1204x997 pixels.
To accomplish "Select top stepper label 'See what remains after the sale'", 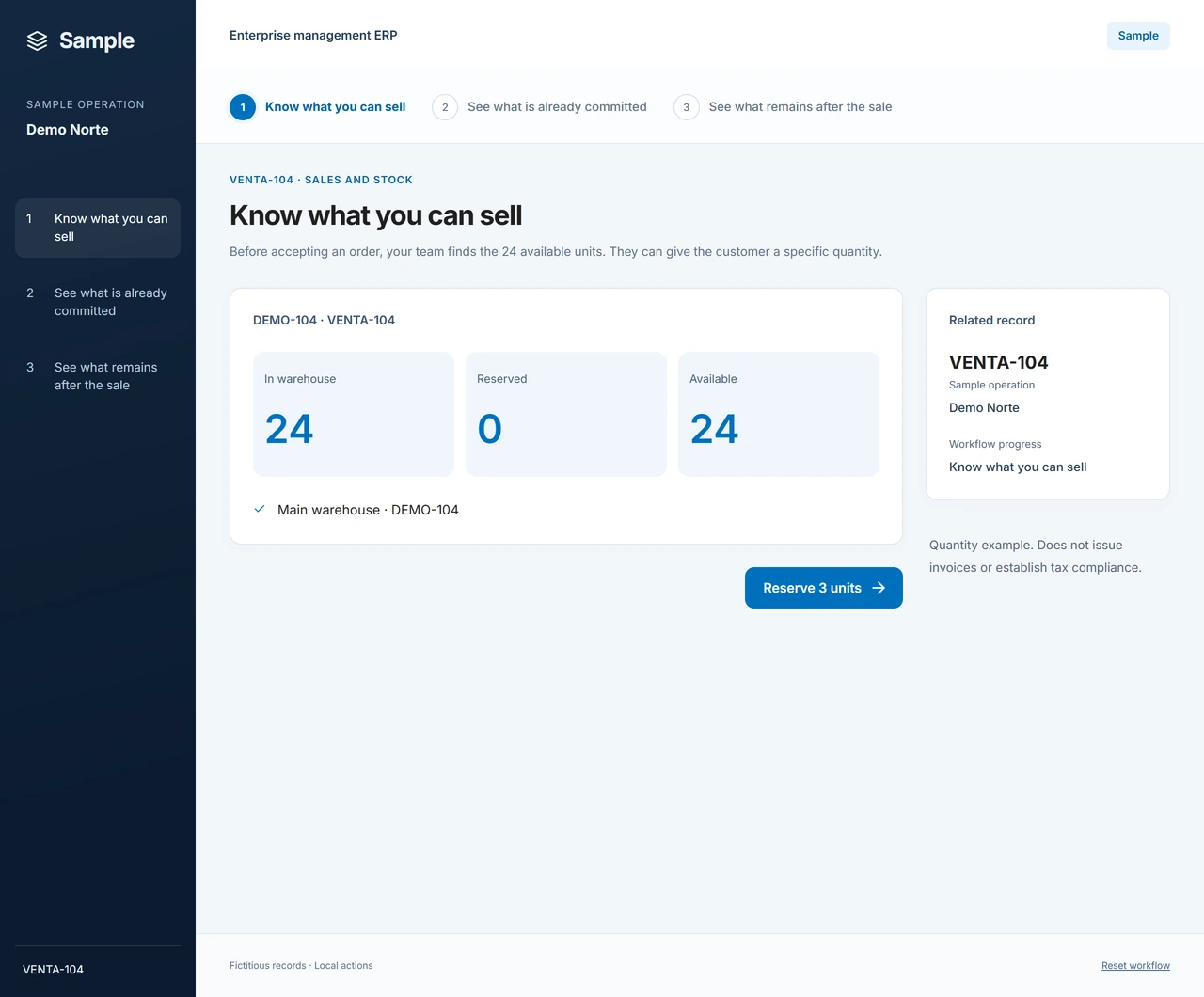I will (x=800, y=107).
